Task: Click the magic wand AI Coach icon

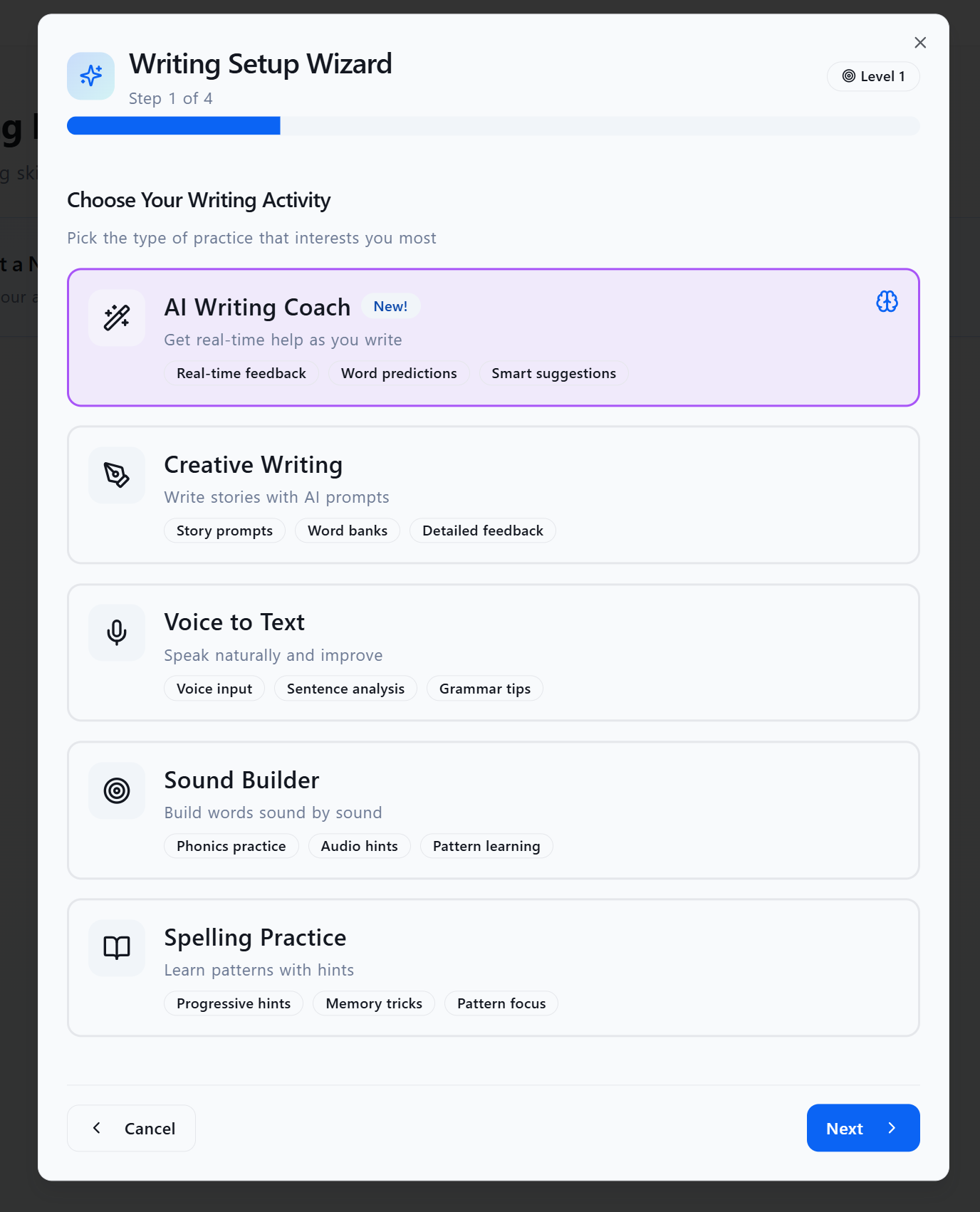Action: click(x=117, y=318)
